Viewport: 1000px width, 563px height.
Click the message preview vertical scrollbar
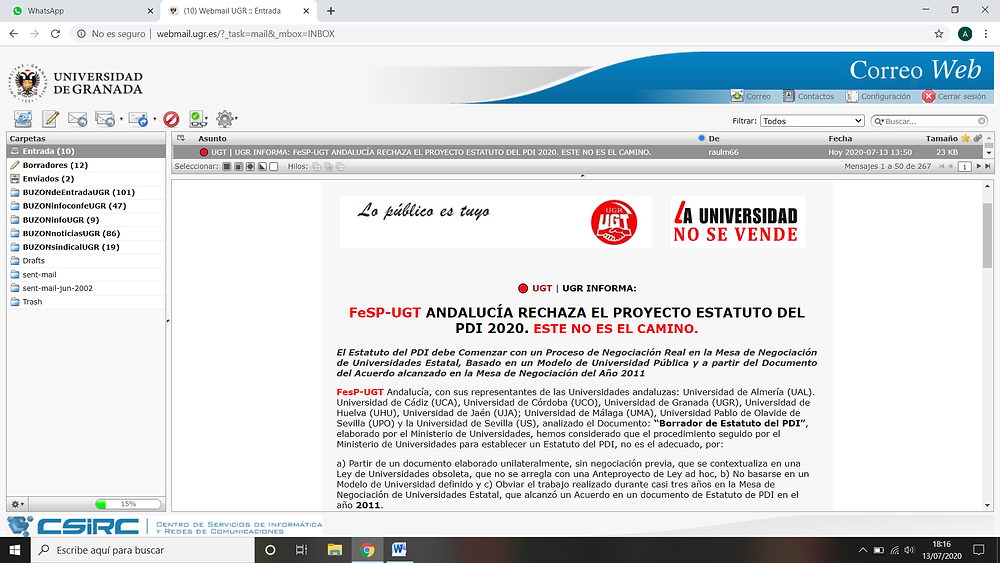point(987,236)
